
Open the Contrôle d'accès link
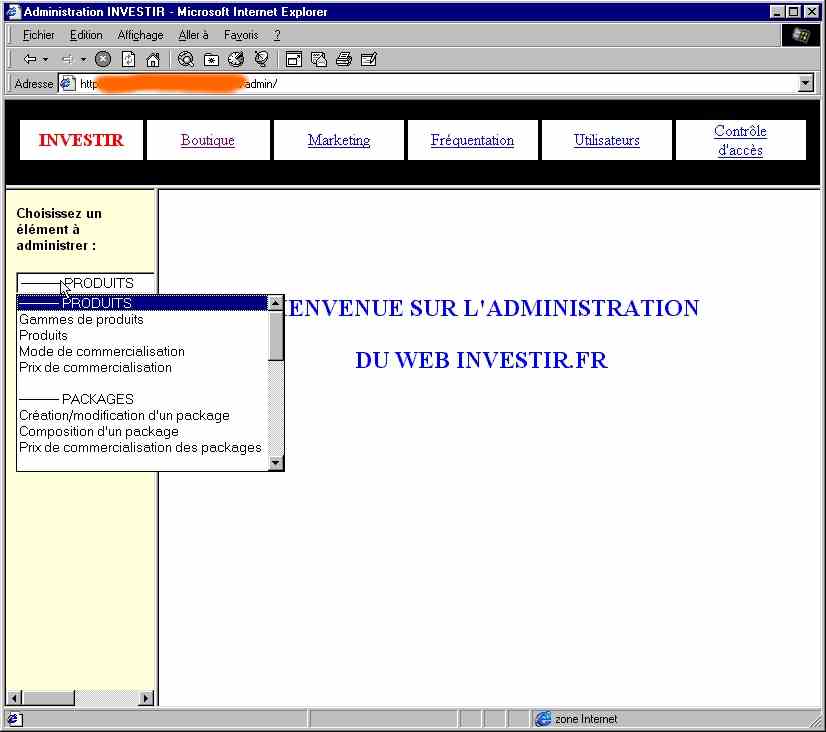tap(740, 141)
